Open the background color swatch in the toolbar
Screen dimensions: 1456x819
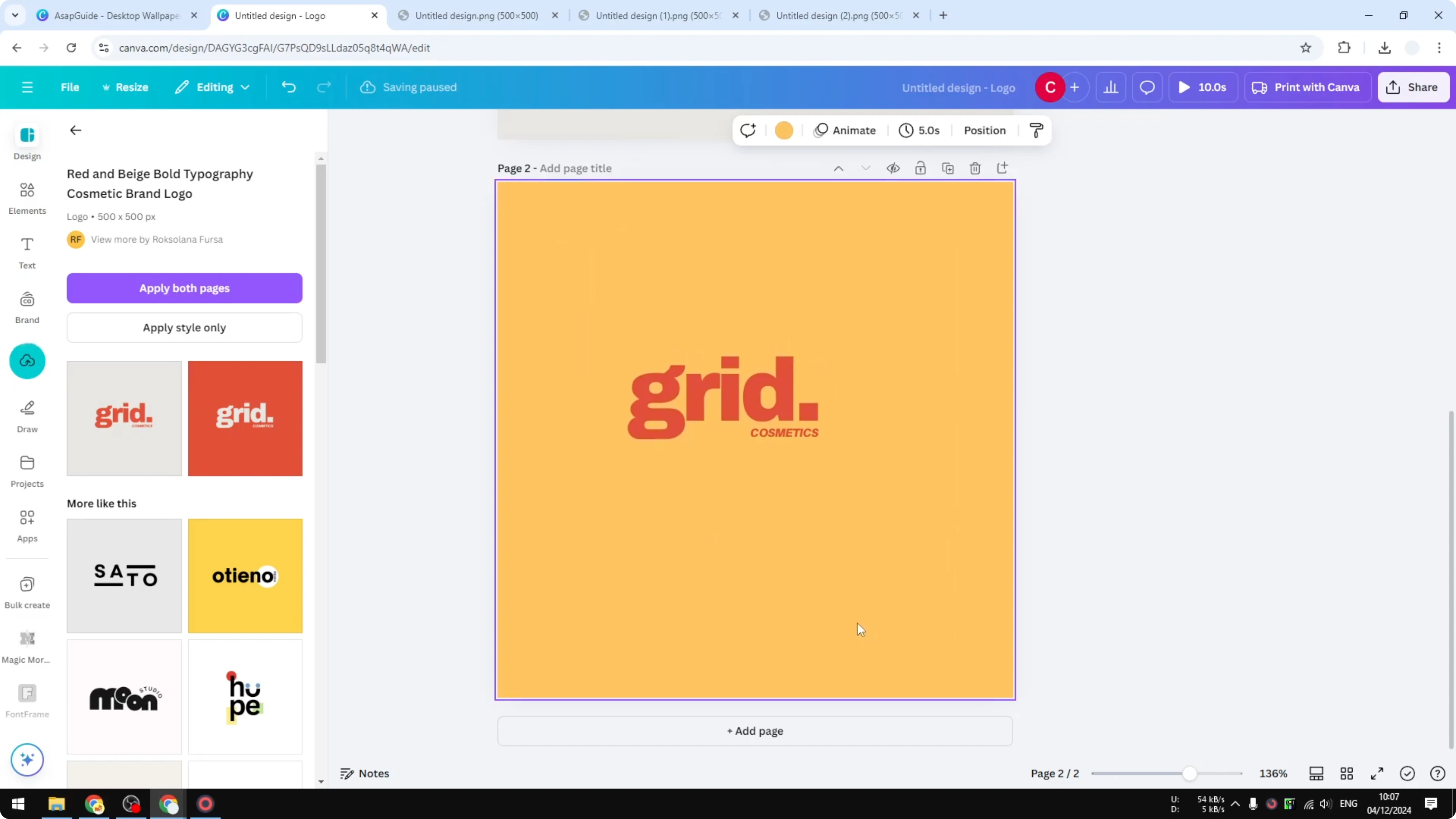784,130
